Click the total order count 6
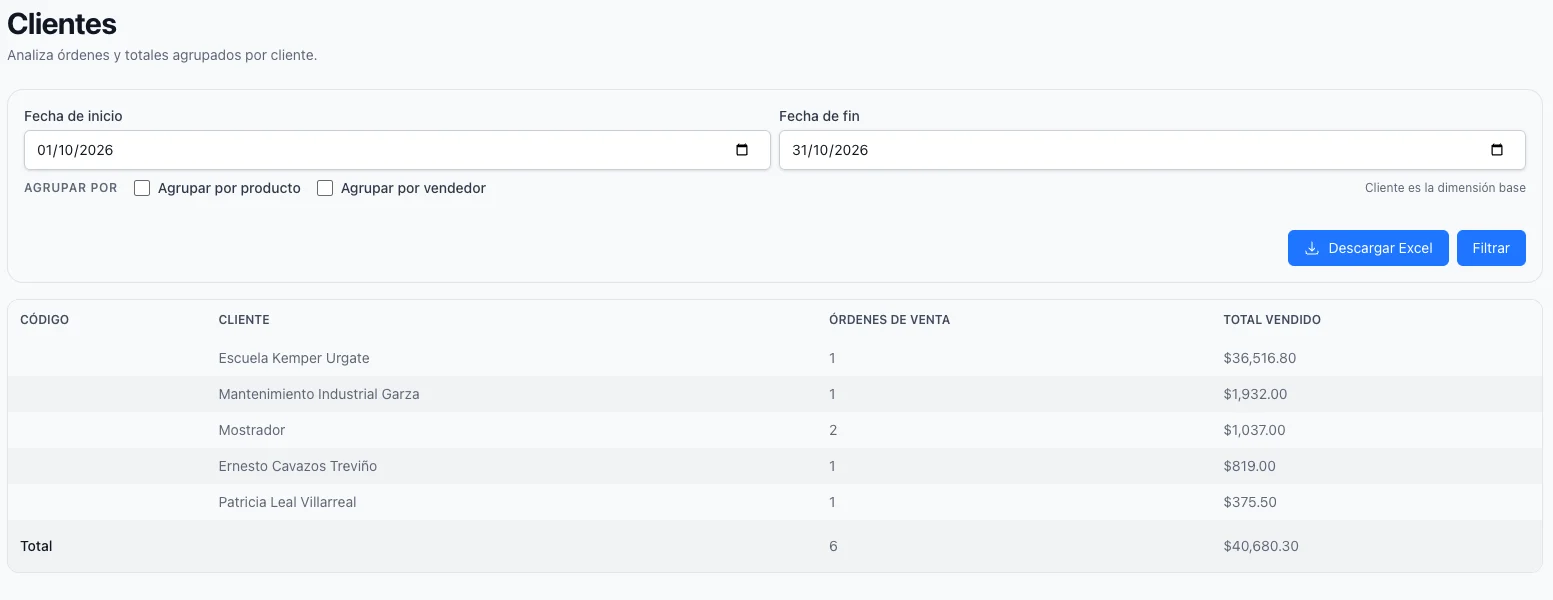Image resolution: width=1553 pixels, height=600 pixels. click(833, 546)
